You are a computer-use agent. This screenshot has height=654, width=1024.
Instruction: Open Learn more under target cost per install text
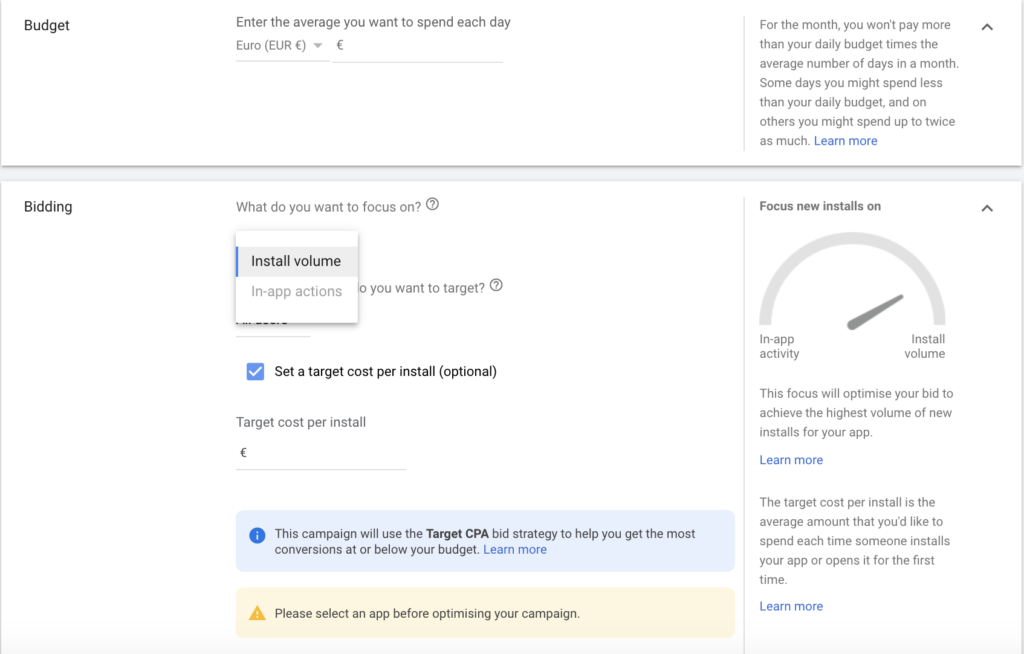coord(791,606)
